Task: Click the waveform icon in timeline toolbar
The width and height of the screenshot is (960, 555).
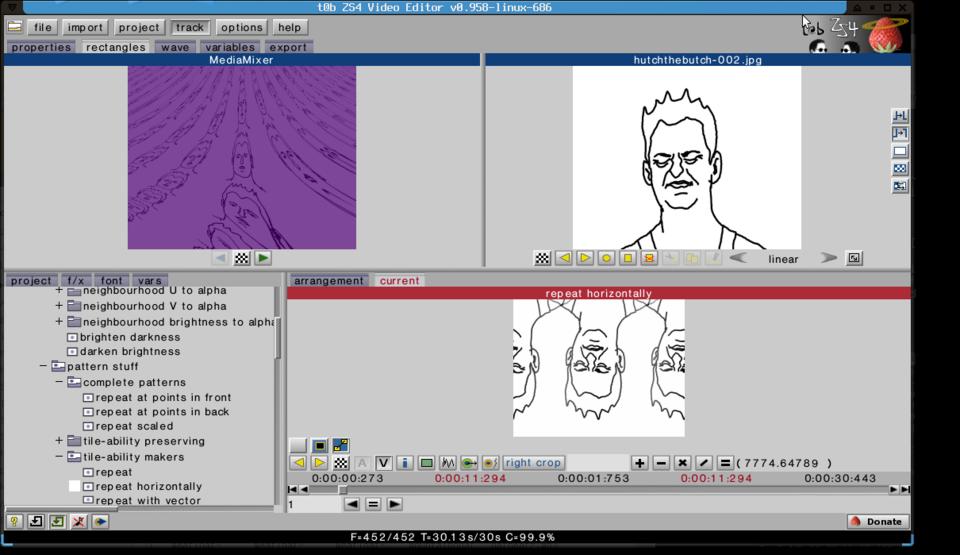Action: click(448, 463)
